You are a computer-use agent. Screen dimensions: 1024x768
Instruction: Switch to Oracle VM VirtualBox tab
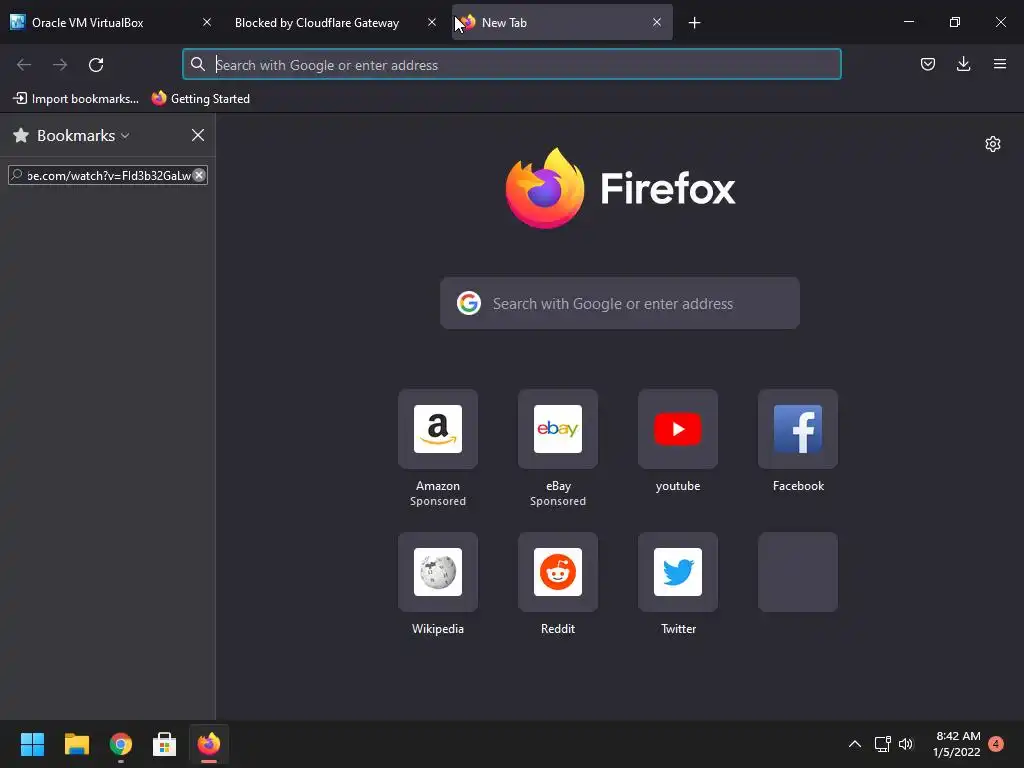click(111, 22)
